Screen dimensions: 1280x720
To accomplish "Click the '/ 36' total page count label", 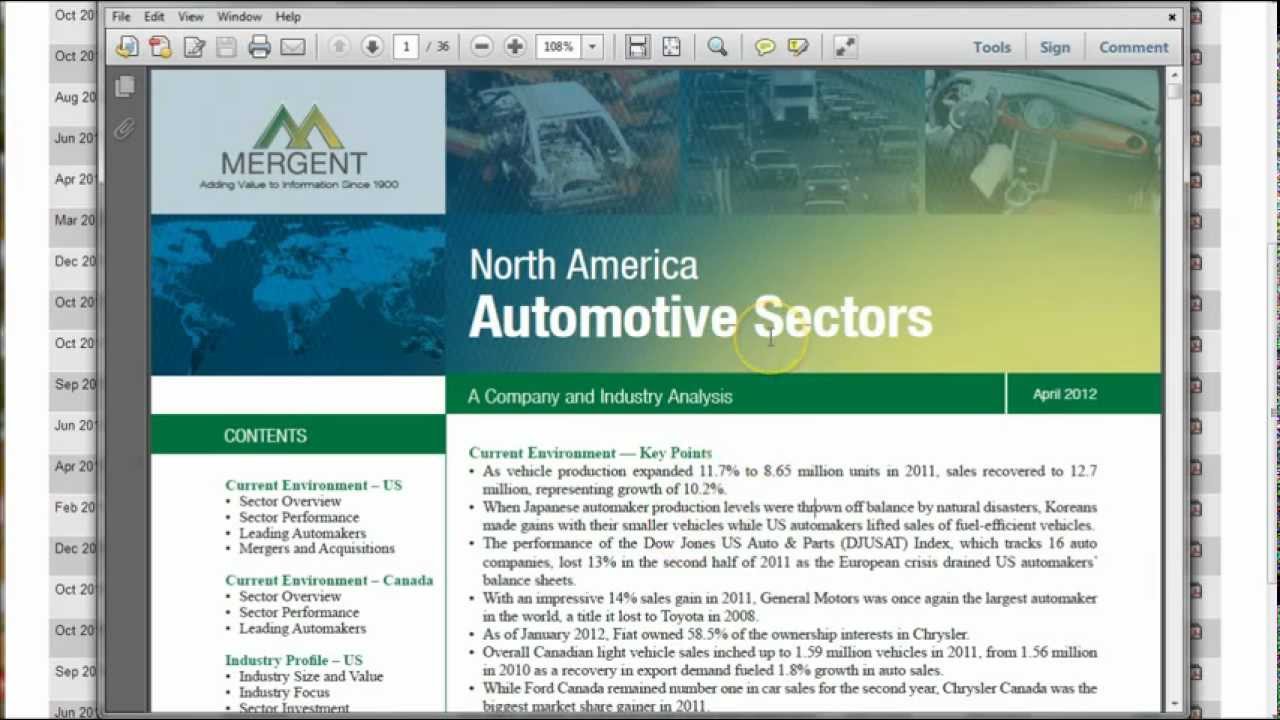I will click(437, 47).
